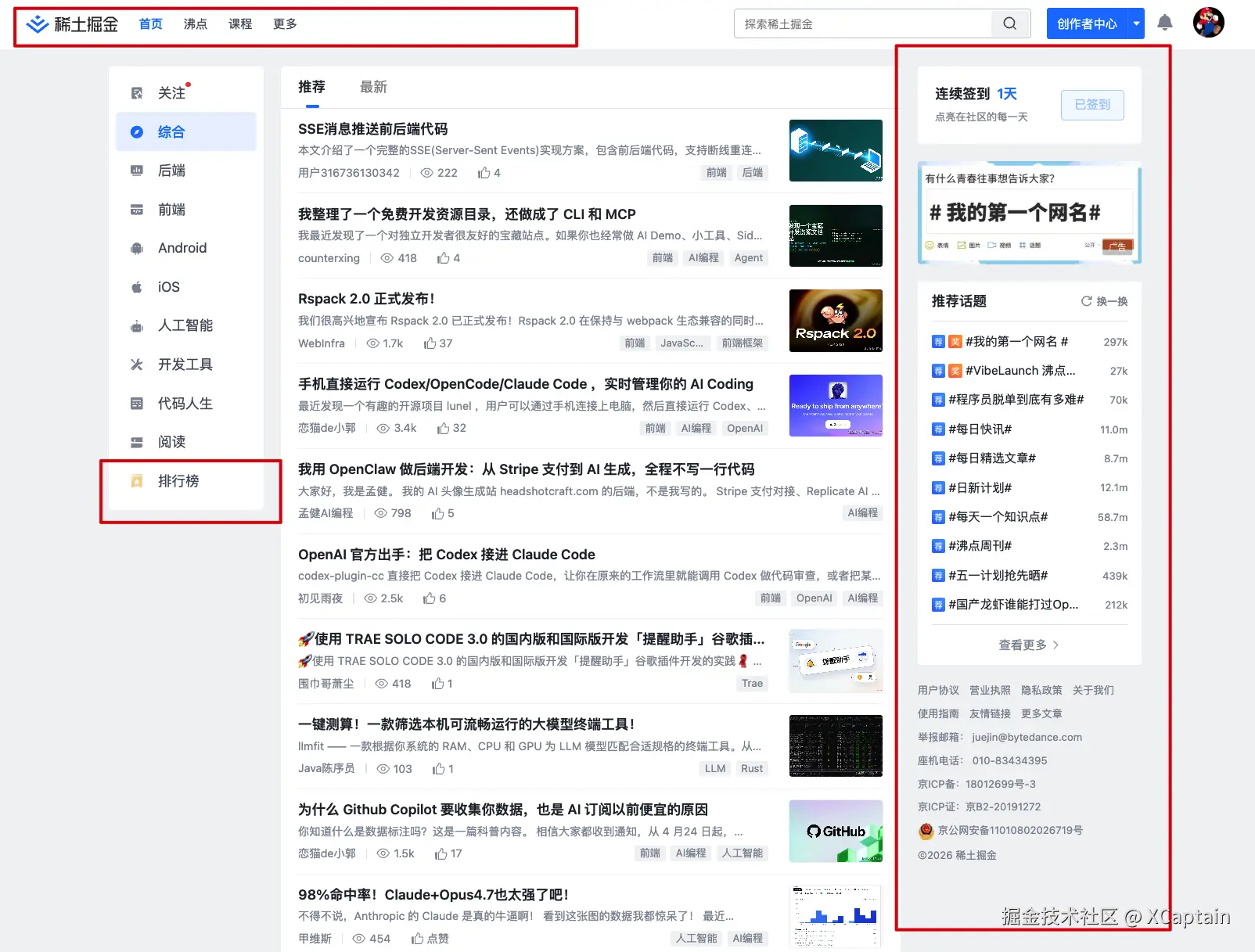Click the Trae tag on 提醒助手 article
This screenshot has width=1255, height=952.
click(x=752, y=684)
